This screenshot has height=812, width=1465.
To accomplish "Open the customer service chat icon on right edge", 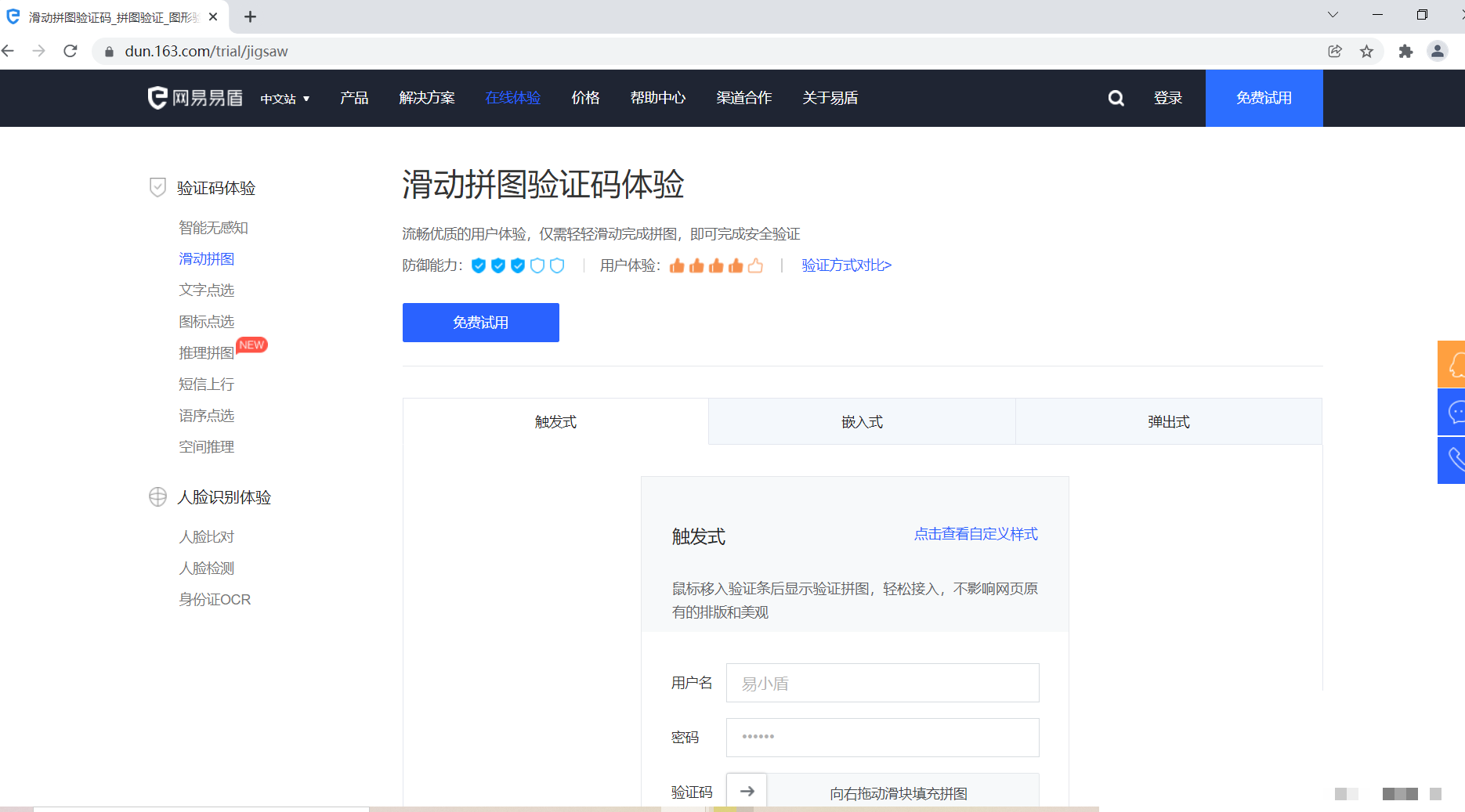I will [1455, 412].
